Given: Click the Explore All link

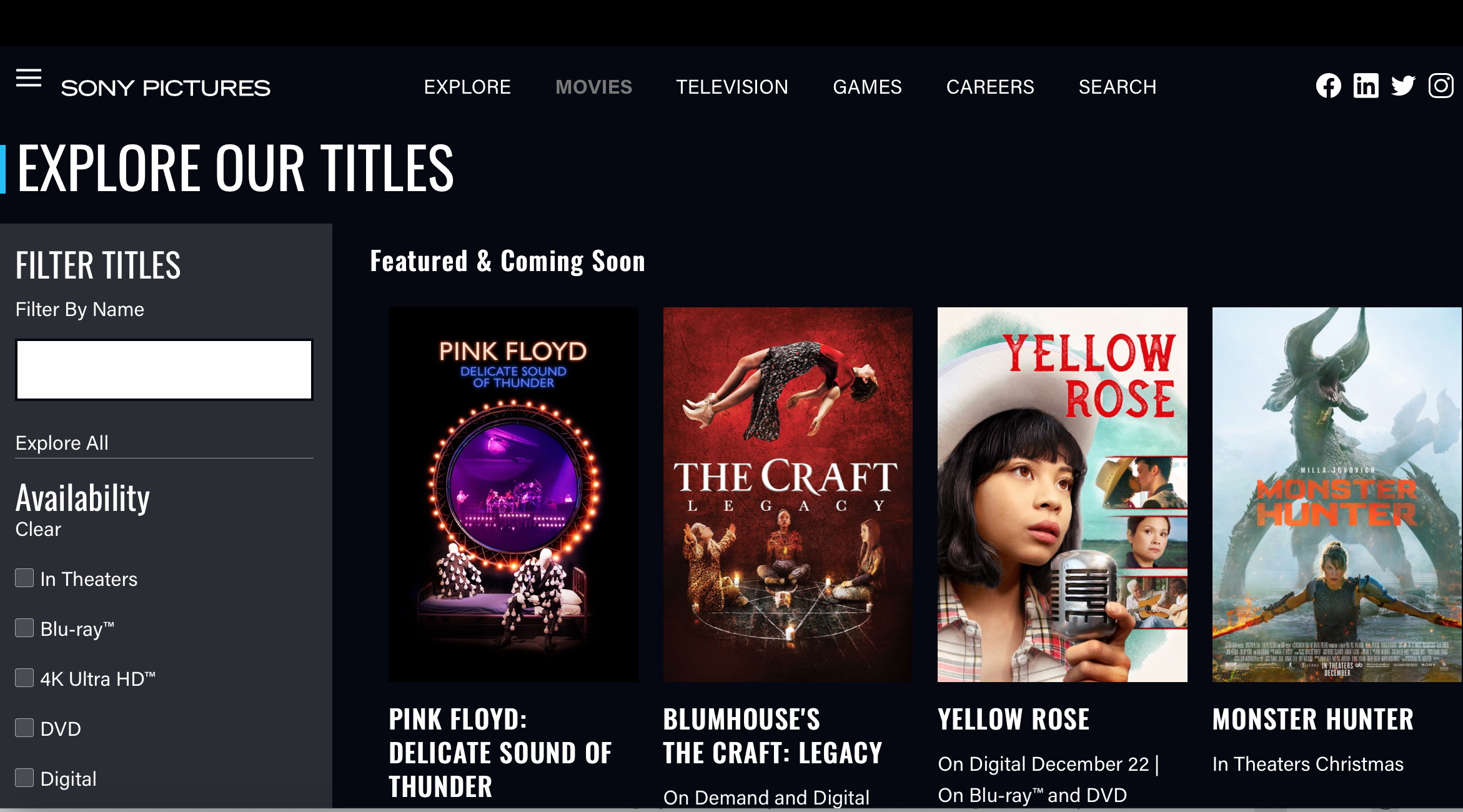Looking at the screenshot, I should [62, 443].
